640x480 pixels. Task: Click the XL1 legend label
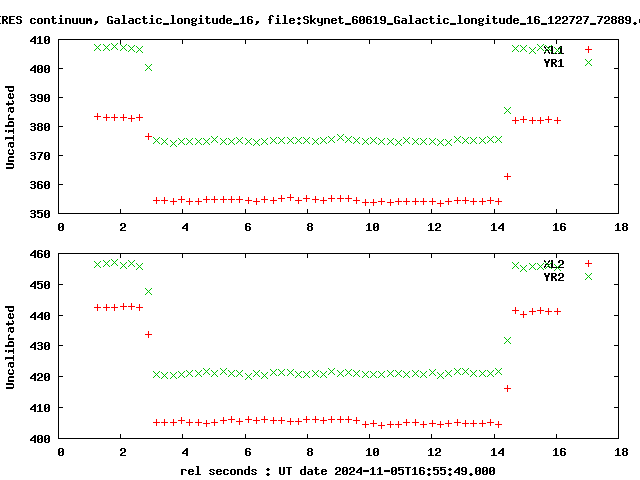pos(553,50)
